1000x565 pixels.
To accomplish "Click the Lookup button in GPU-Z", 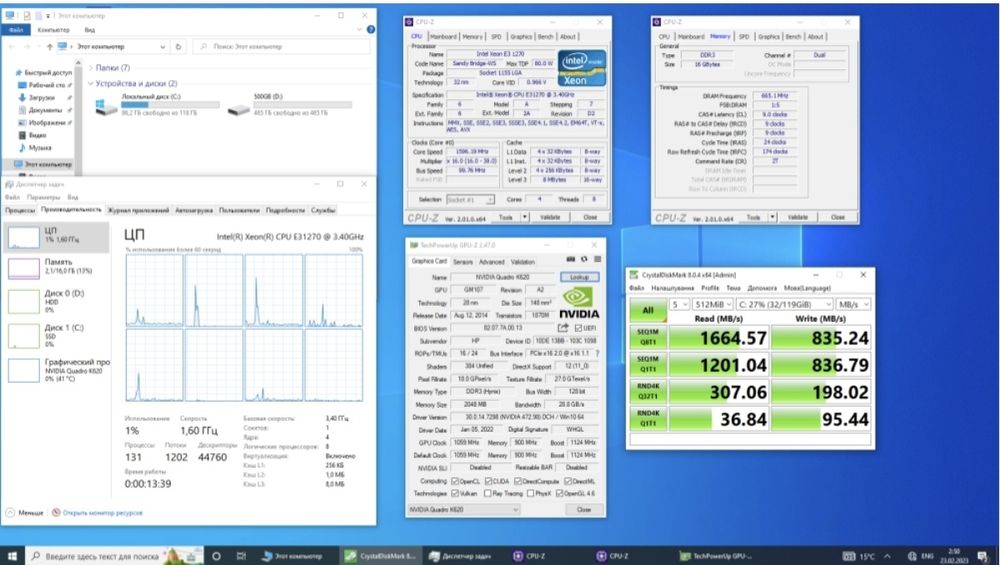I will [579, 277].
